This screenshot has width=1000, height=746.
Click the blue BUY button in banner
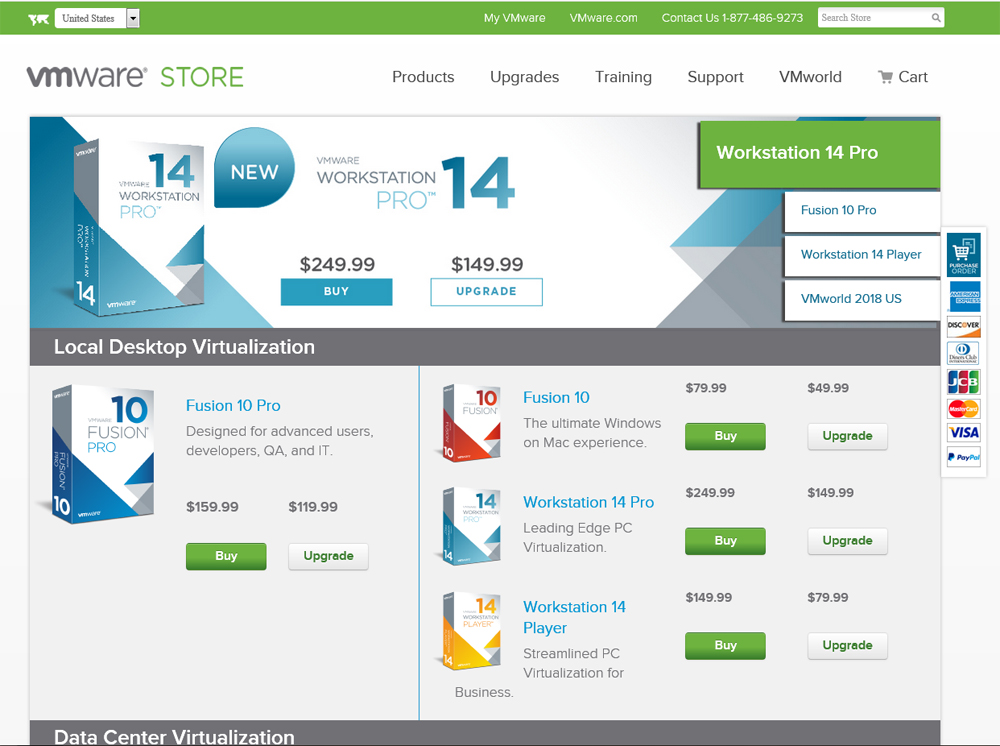337,291
